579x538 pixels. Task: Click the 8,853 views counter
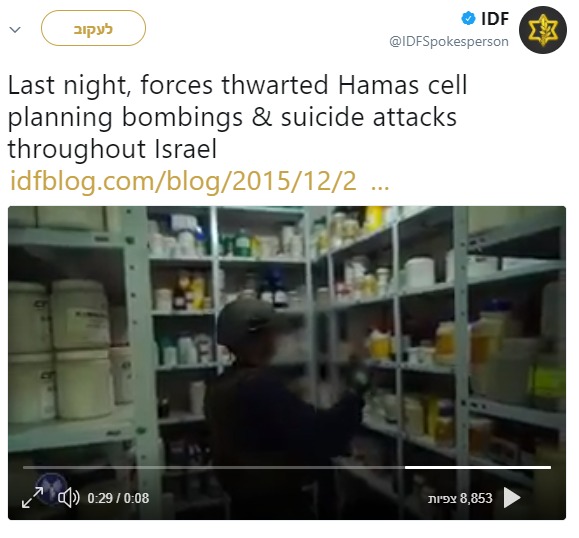tap(460, 498)
